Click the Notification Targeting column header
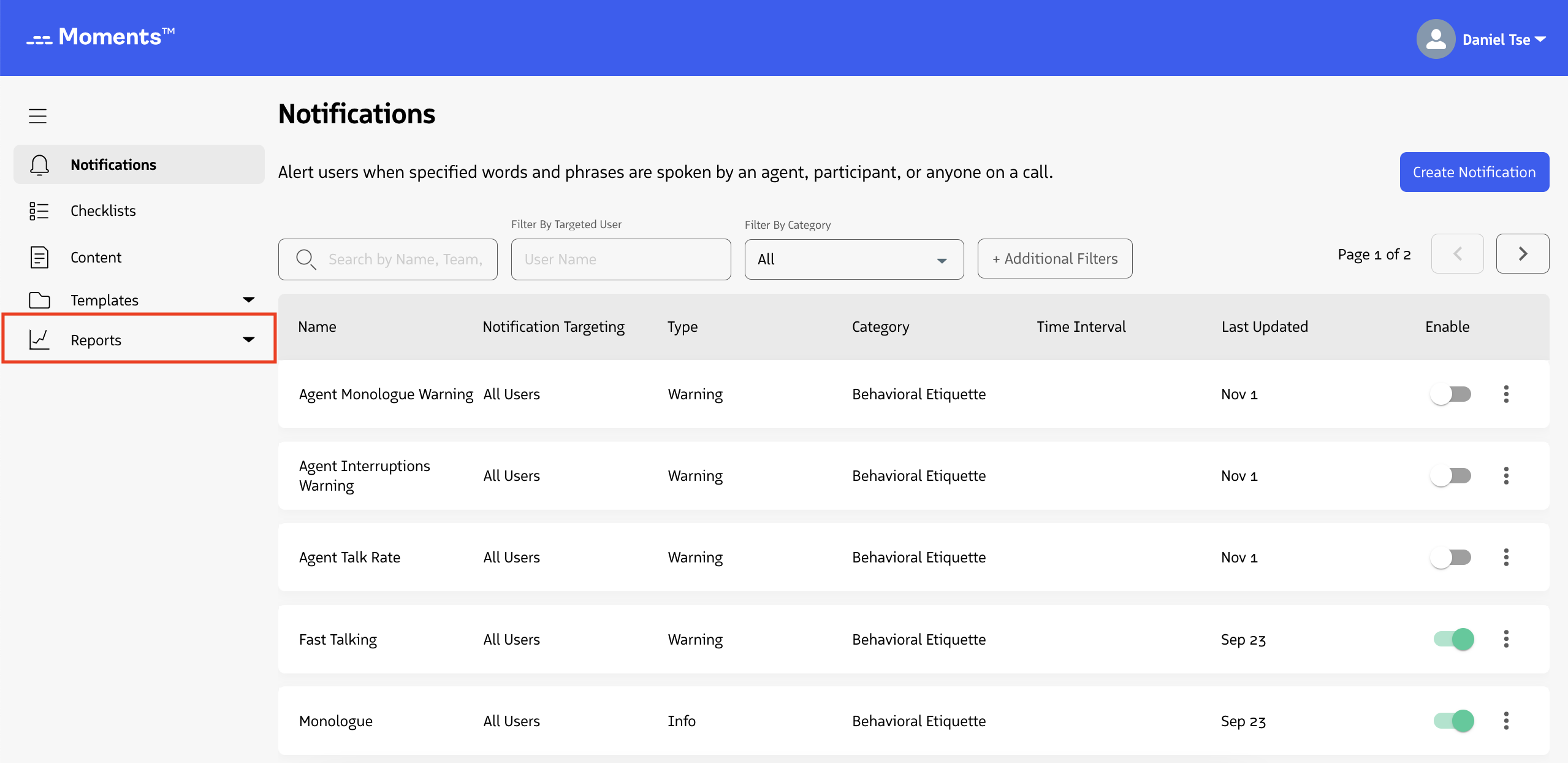The image size is (1568, 763). 554,327
